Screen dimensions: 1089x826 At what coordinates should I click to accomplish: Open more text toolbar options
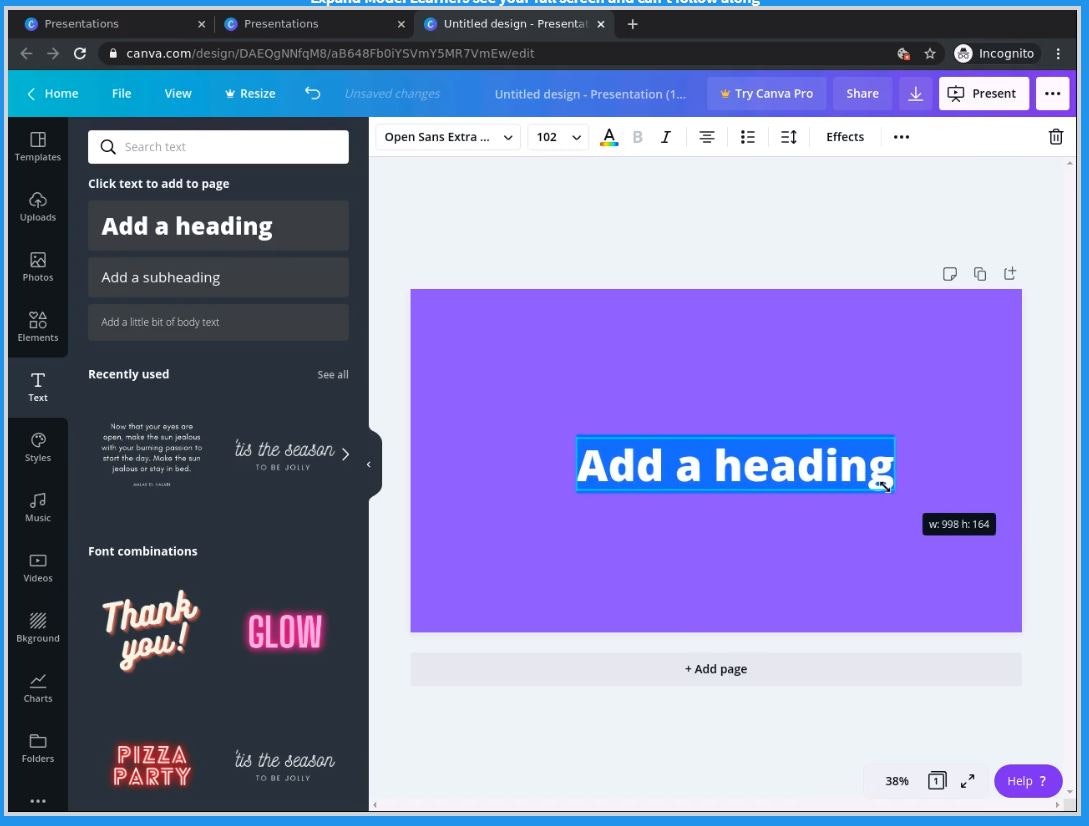[901, 137]
